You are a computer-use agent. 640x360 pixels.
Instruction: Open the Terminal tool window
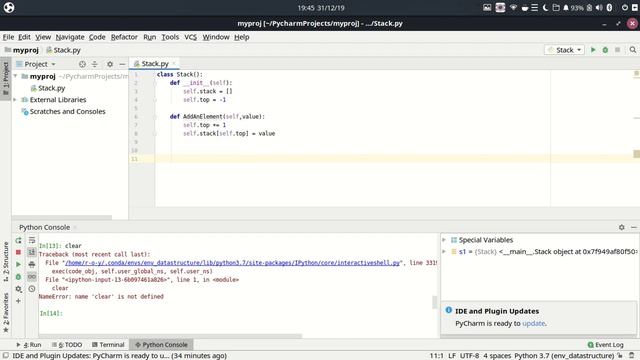(108, 345)
